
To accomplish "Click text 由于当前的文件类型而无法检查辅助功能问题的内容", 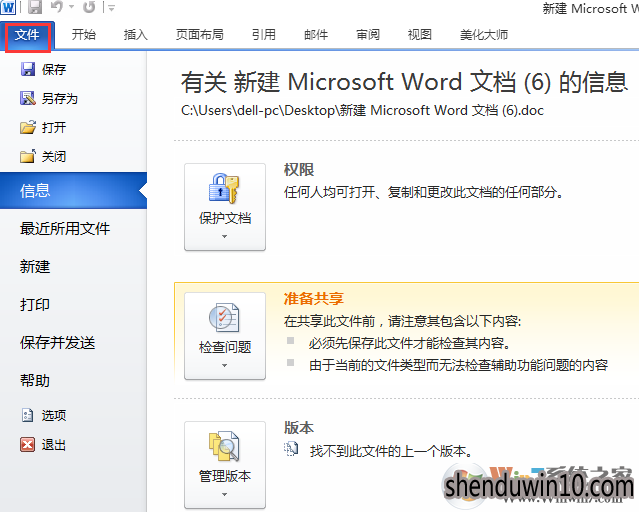I will pyautogui.click(x=458, y=365).
